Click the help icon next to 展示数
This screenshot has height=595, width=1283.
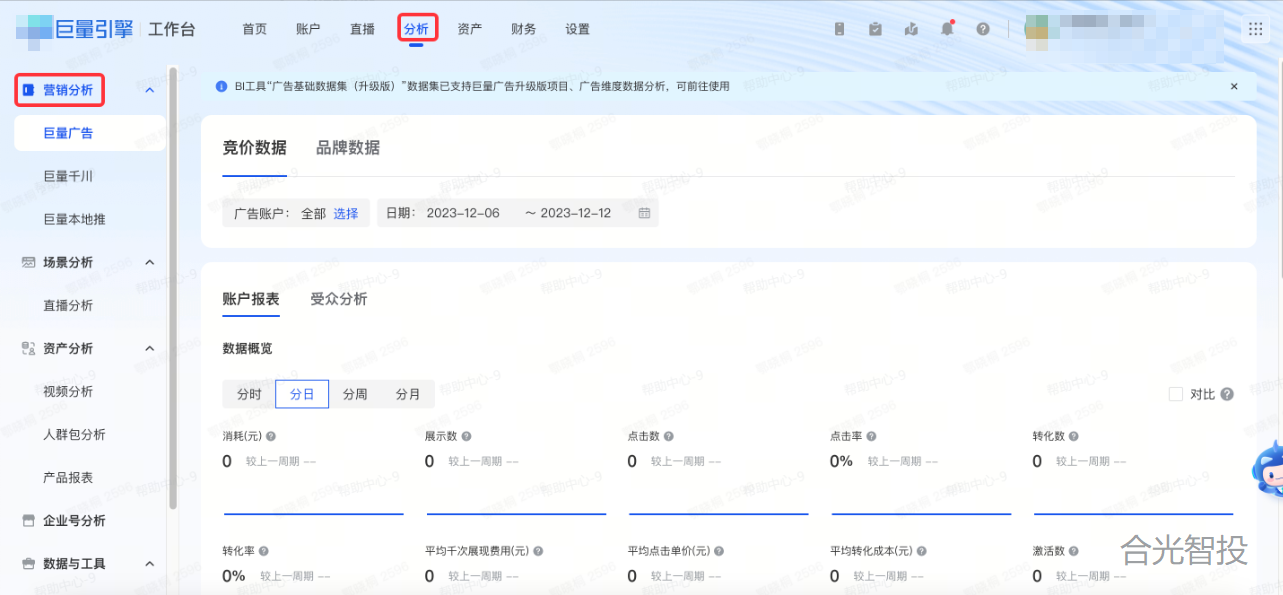[x=466, y=437]
